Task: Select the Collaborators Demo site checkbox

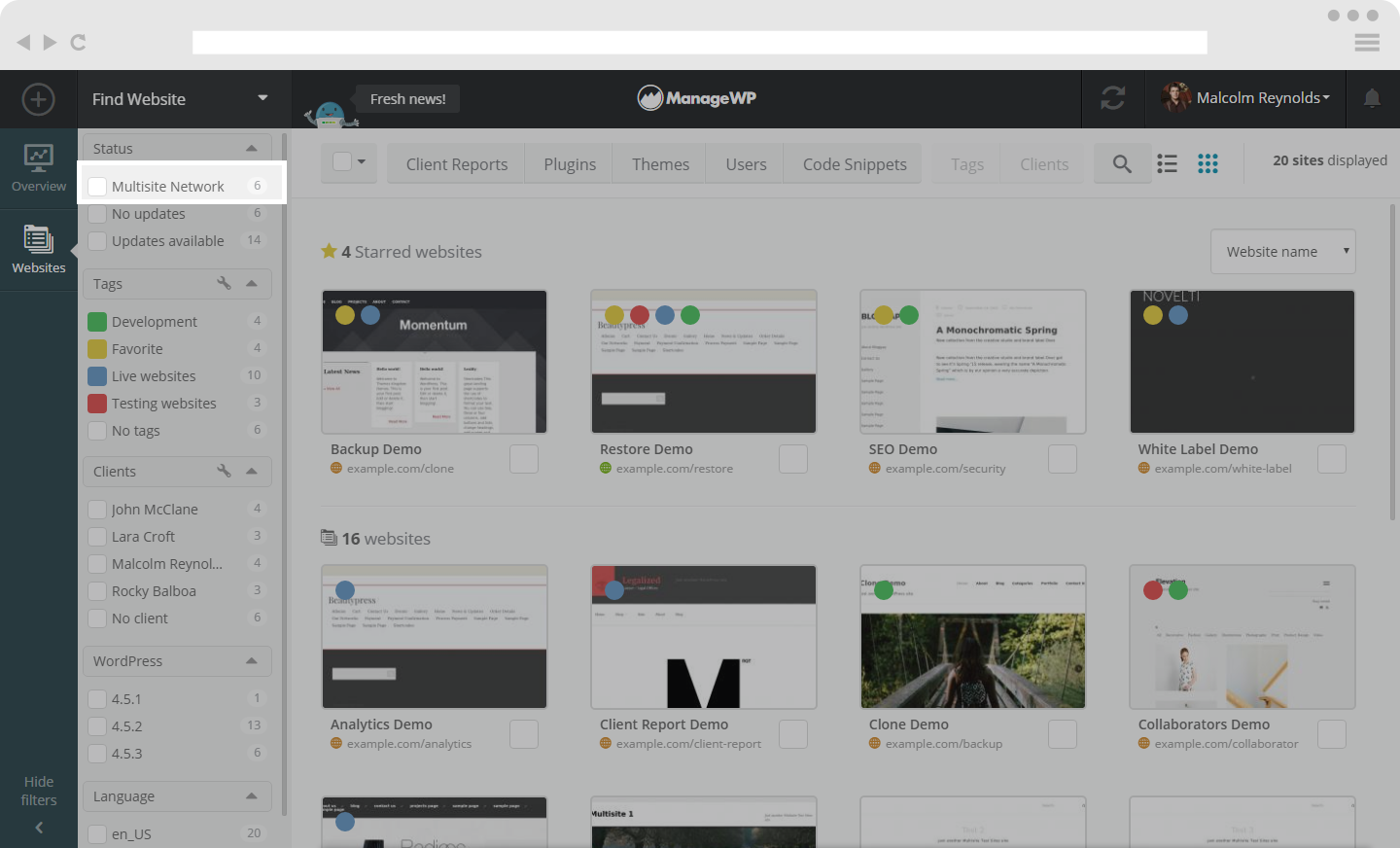Action: [x=1332, y=734]
